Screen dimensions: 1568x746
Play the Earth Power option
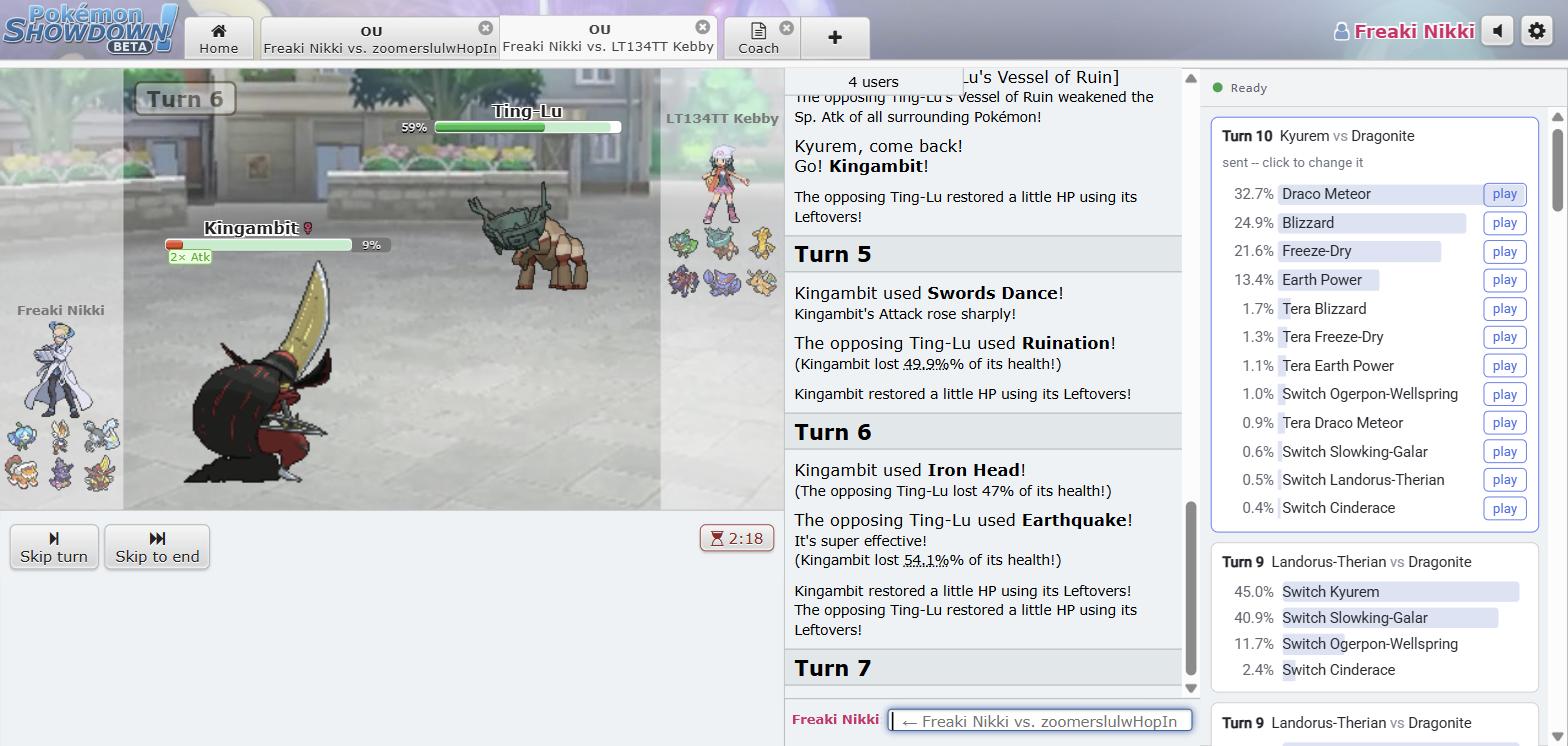[1504, 280]
